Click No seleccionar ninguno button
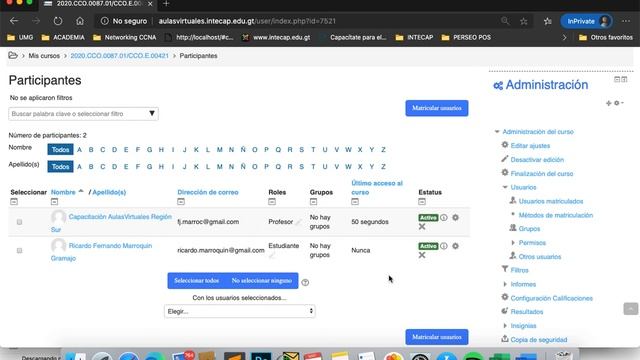 tap(262, 281)
